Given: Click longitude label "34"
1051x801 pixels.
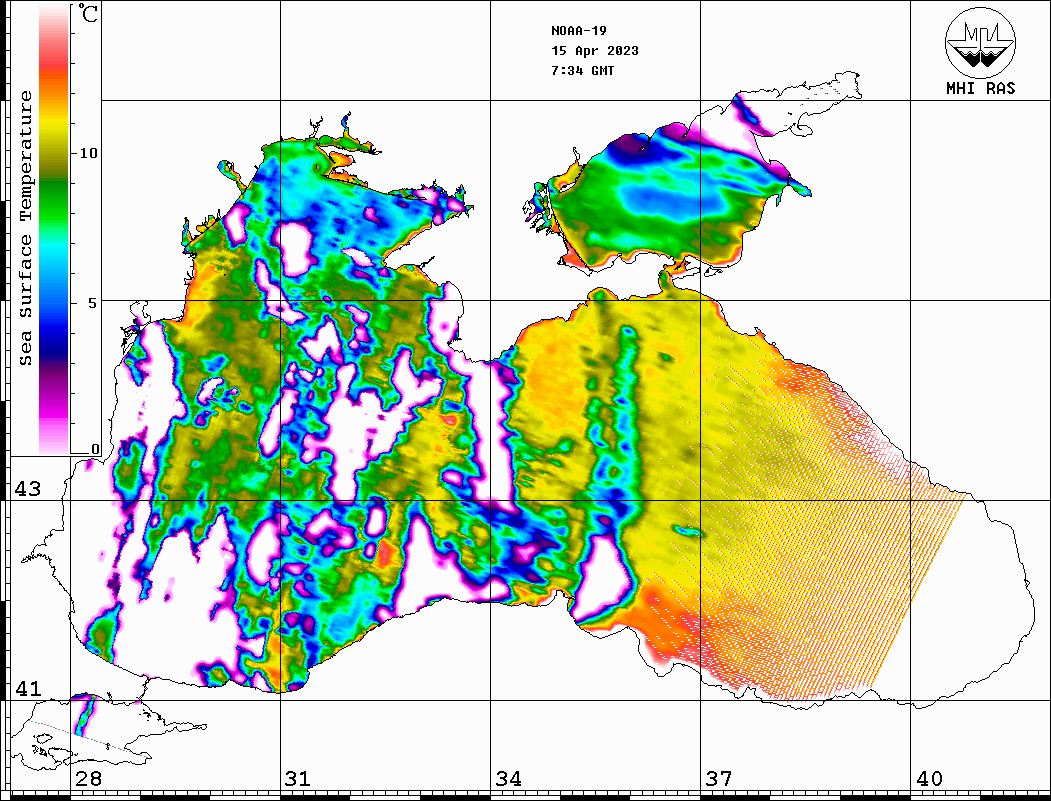Looking at the screenshot, I should click(508, 778).
